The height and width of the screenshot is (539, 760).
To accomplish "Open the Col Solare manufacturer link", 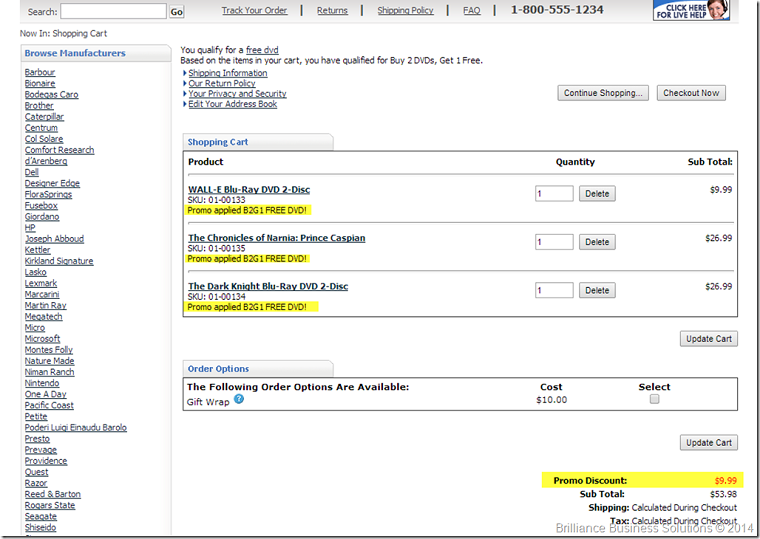I will [x=44, y=139].
